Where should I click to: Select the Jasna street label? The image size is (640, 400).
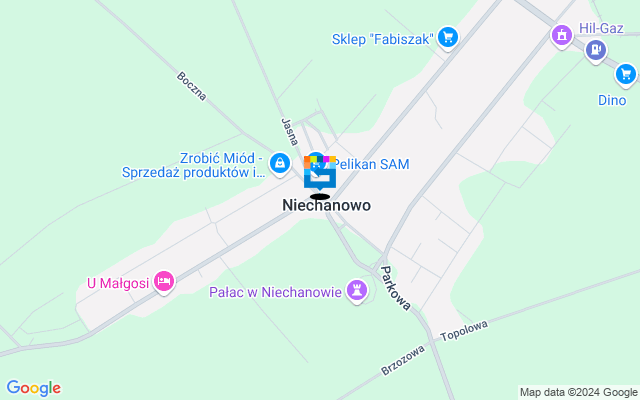point(290,132)
